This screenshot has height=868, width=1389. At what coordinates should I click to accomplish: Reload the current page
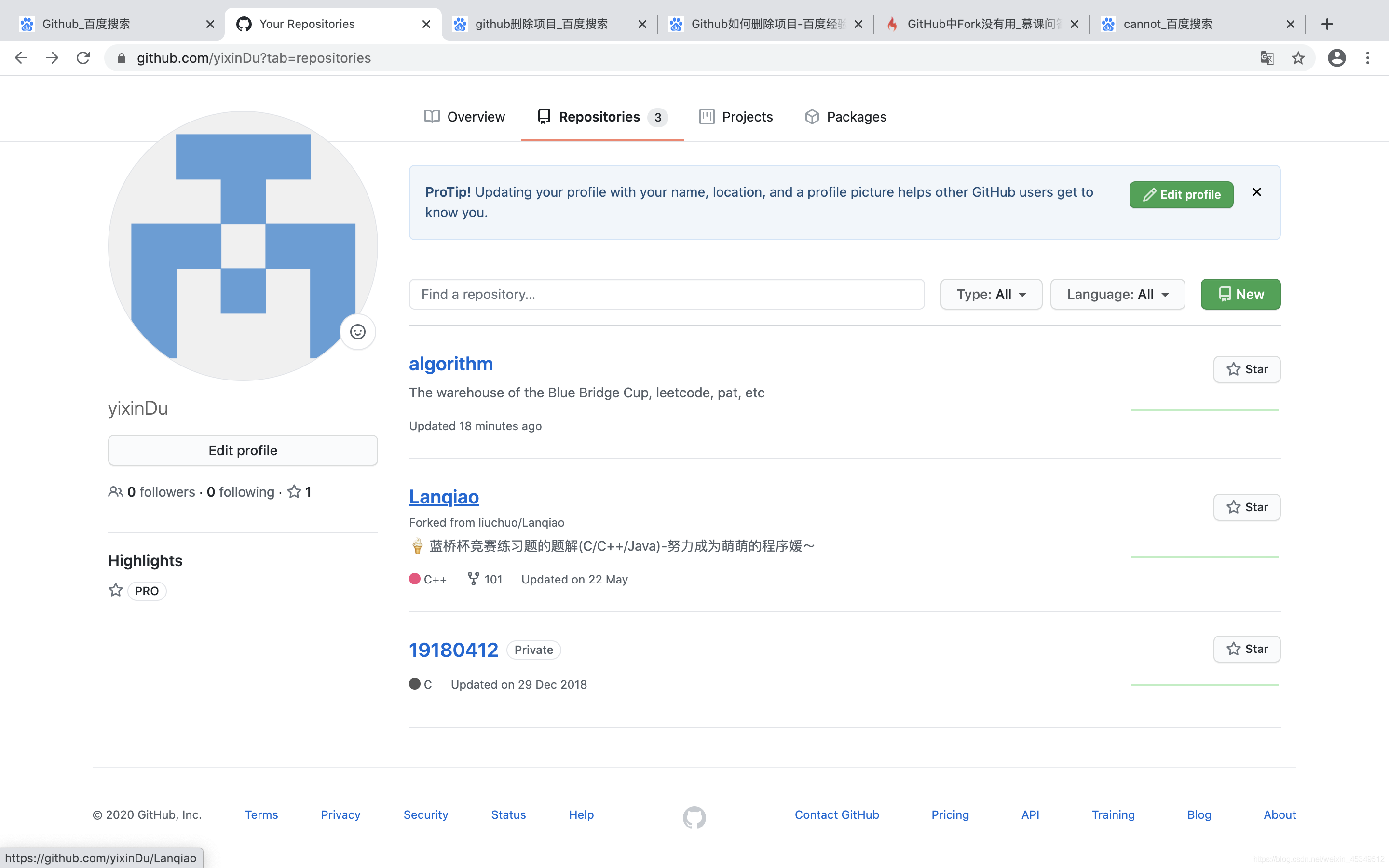click(83, 58)
